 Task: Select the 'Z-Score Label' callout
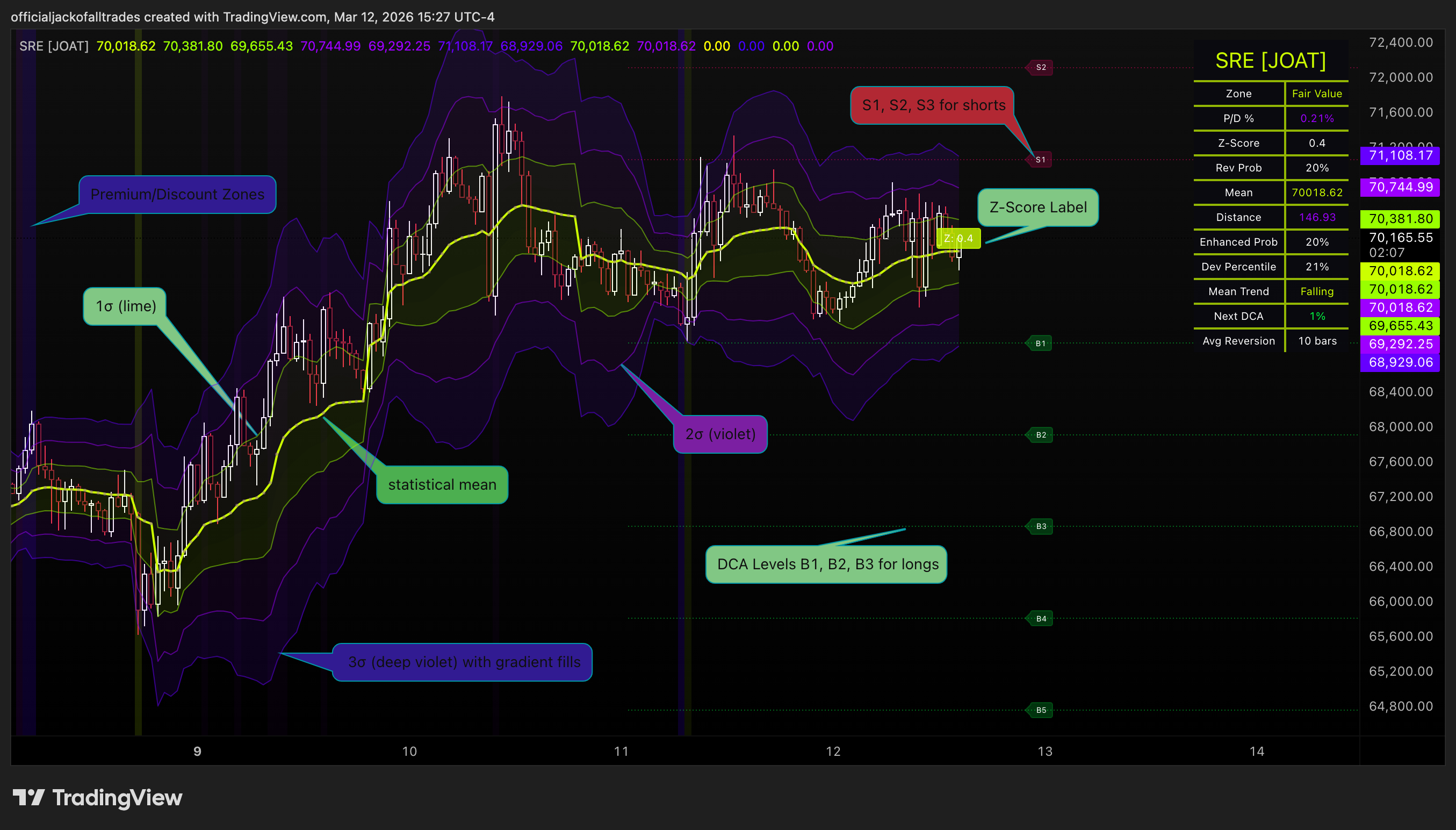coord(1038,207)
